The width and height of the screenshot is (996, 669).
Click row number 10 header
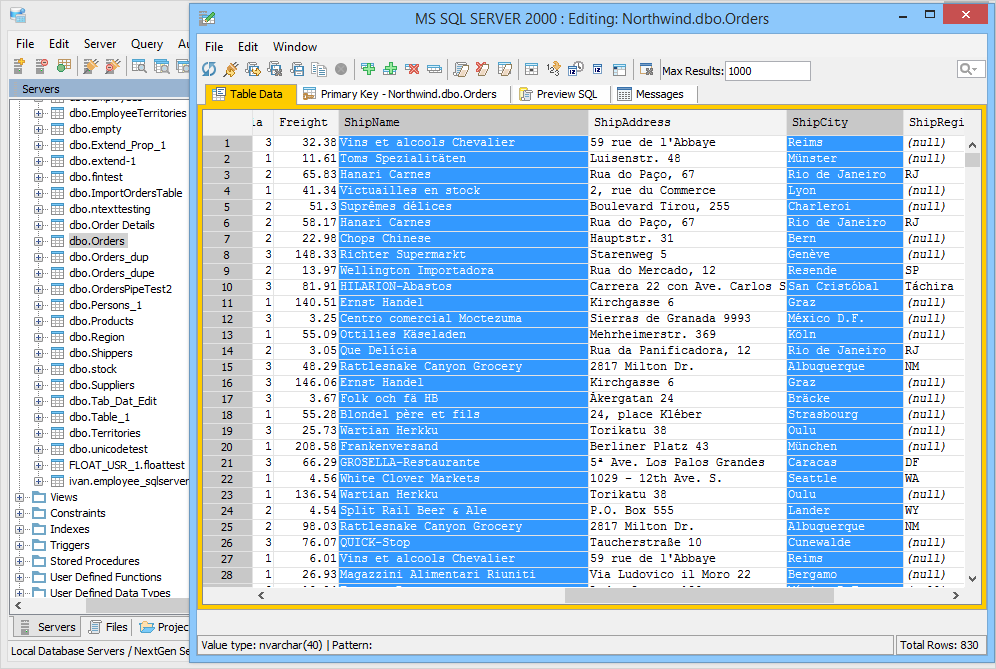point(227,287)
